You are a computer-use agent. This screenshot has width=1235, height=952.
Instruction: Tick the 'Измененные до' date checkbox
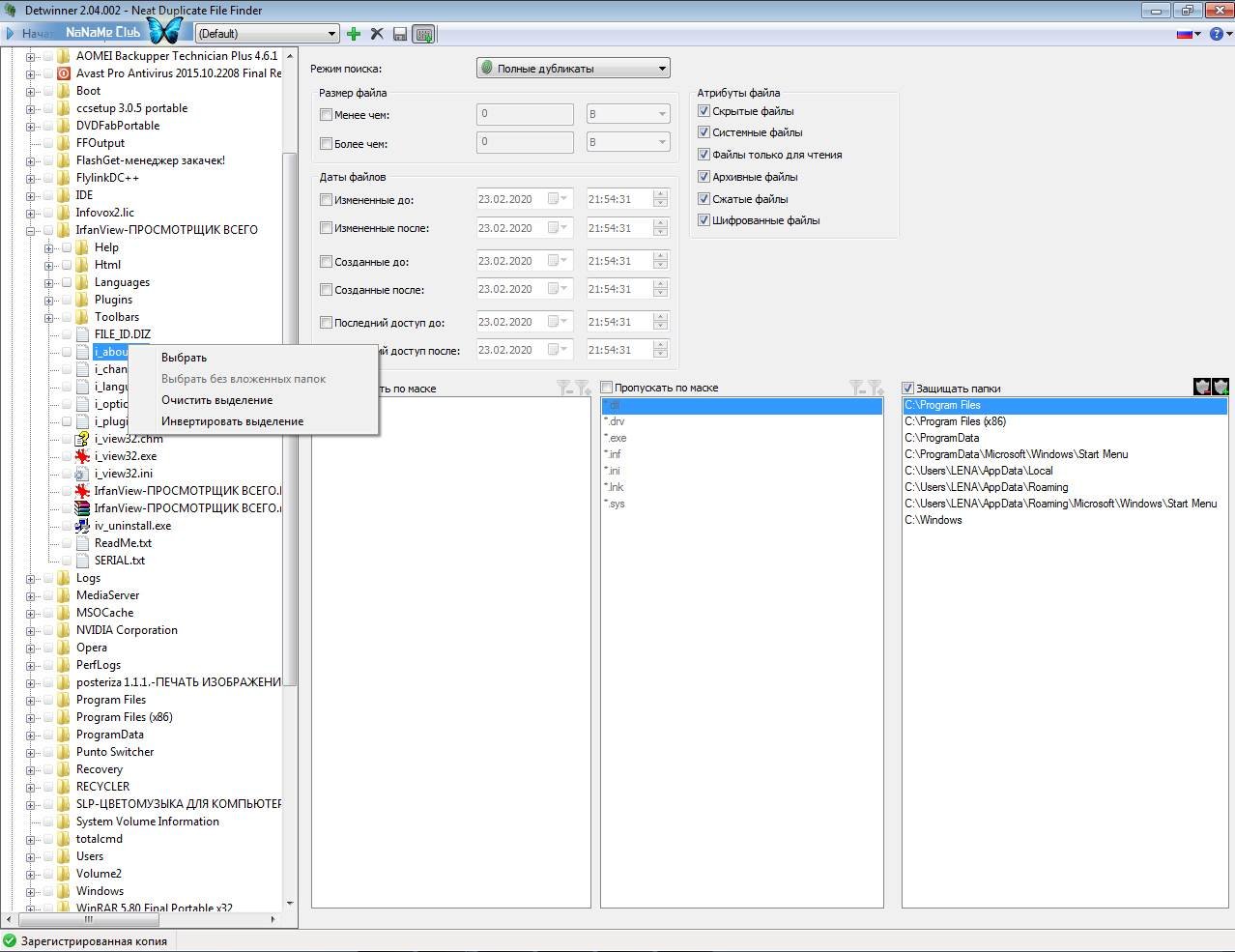pyautogui.click(x=326, y=200)
